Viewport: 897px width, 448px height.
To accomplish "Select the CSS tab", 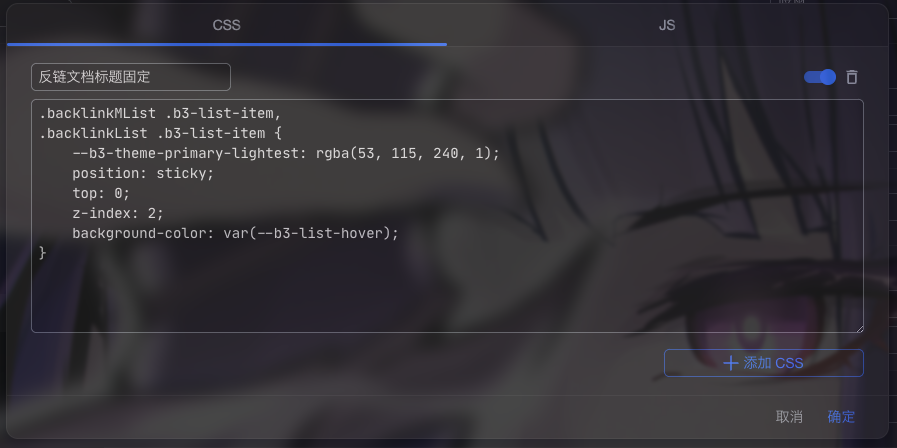I will coord(227,25).
